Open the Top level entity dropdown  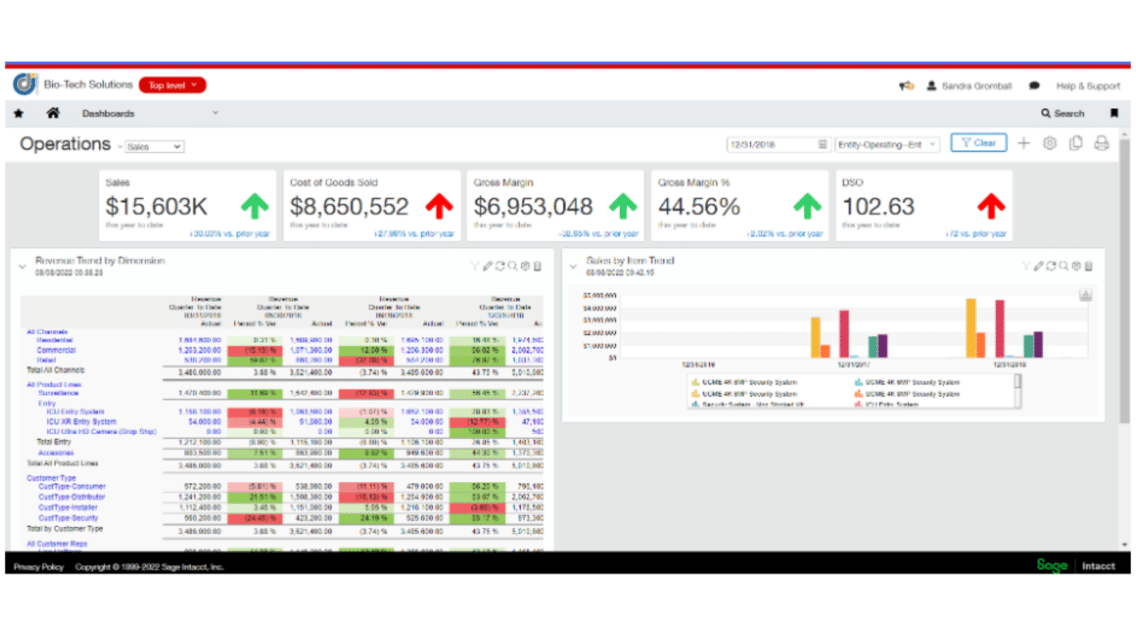pyautogui.click(x=172, y=85)
